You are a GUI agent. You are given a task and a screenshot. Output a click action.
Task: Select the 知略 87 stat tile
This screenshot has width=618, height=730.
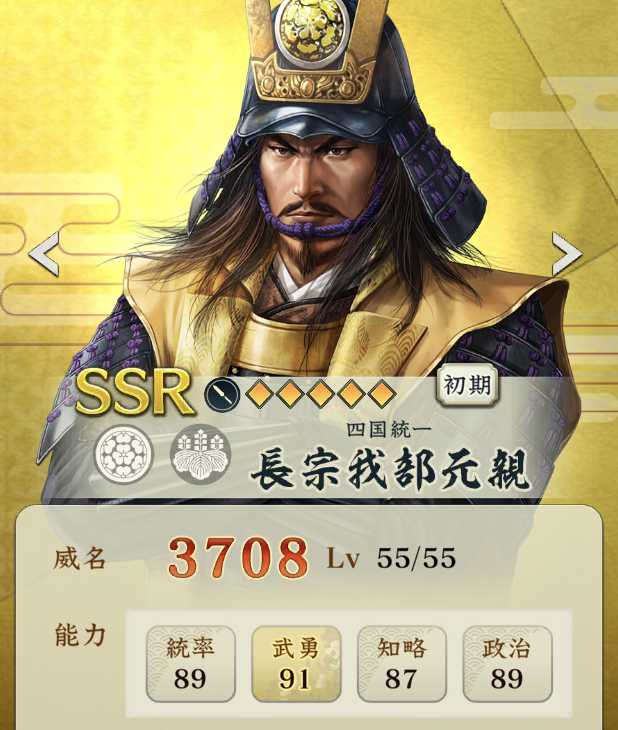point(401,663)
